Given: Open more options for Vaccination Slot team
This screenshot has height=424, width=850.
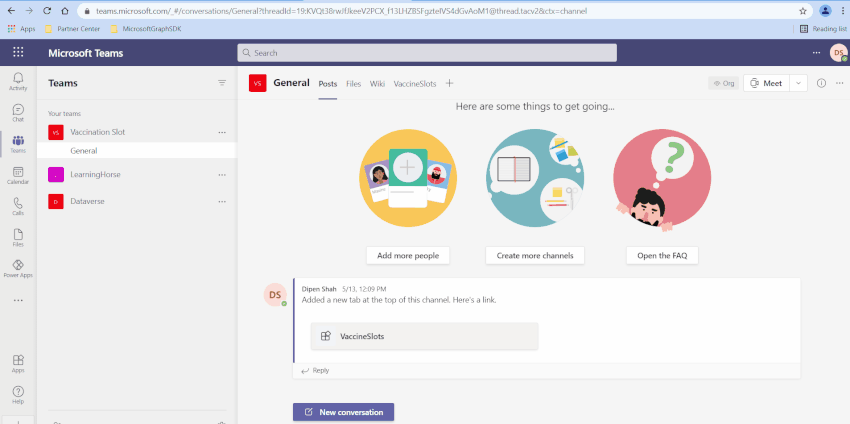Looking at the screenshot, I should pyautogui.click(x=222, y=132).
